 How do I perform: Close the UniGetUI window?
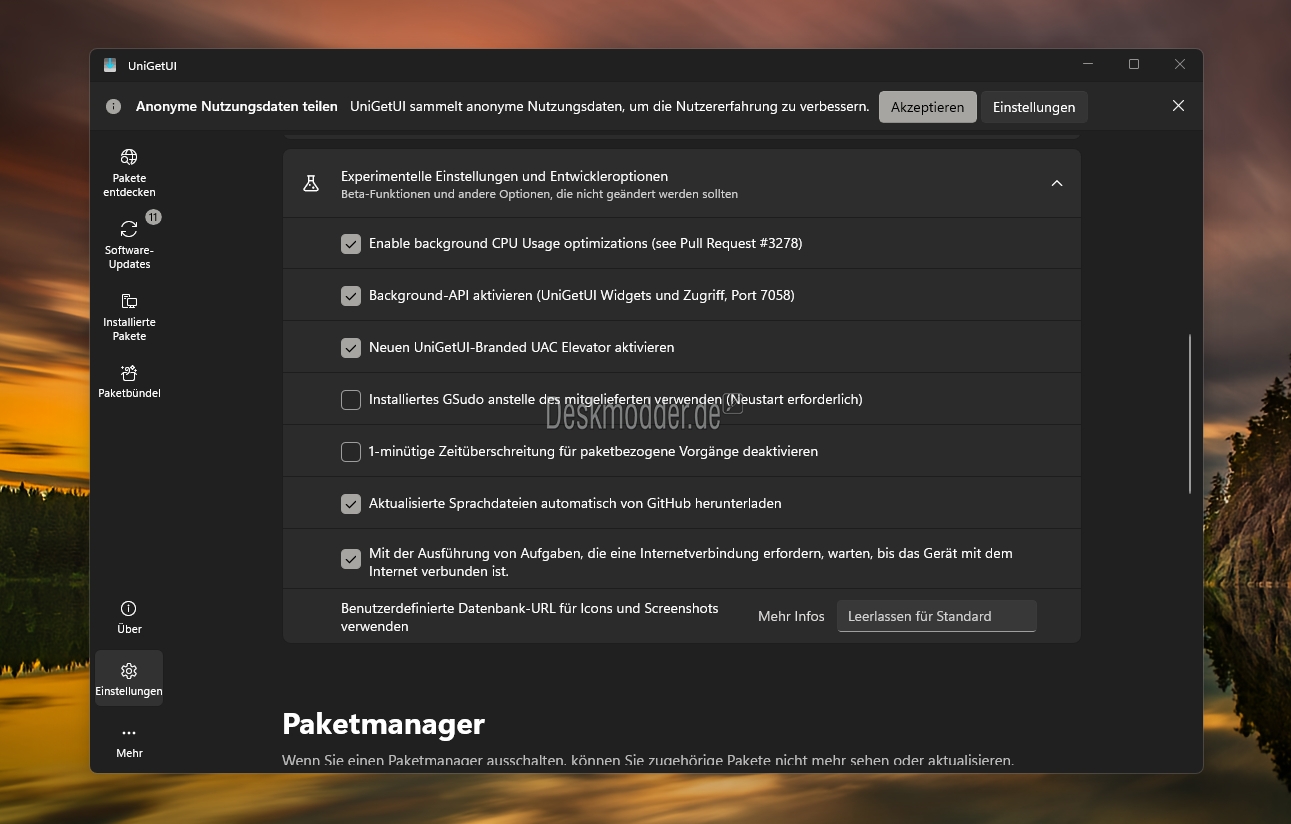point(1180,64)
